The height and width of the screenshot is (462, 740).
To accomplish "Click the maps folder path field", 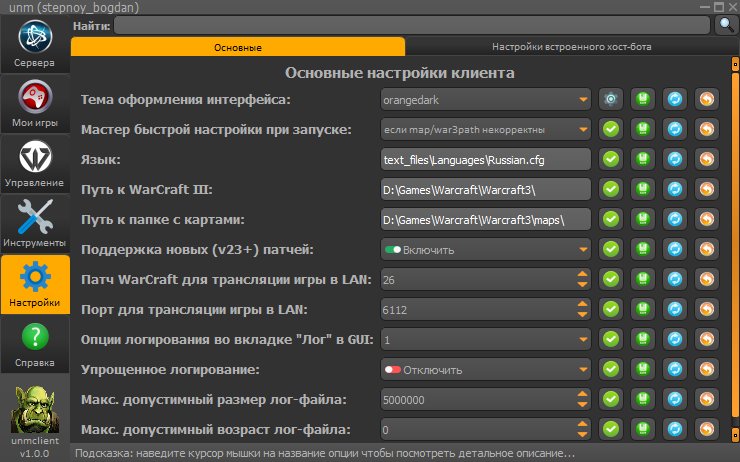I will pyautogui.click(x=486, y=219).
